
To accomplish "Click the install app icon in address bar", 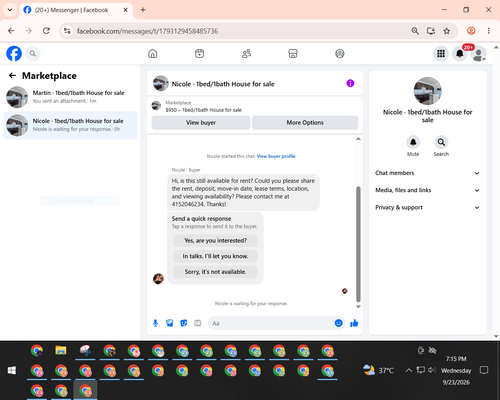I will [x=431, y=31].
